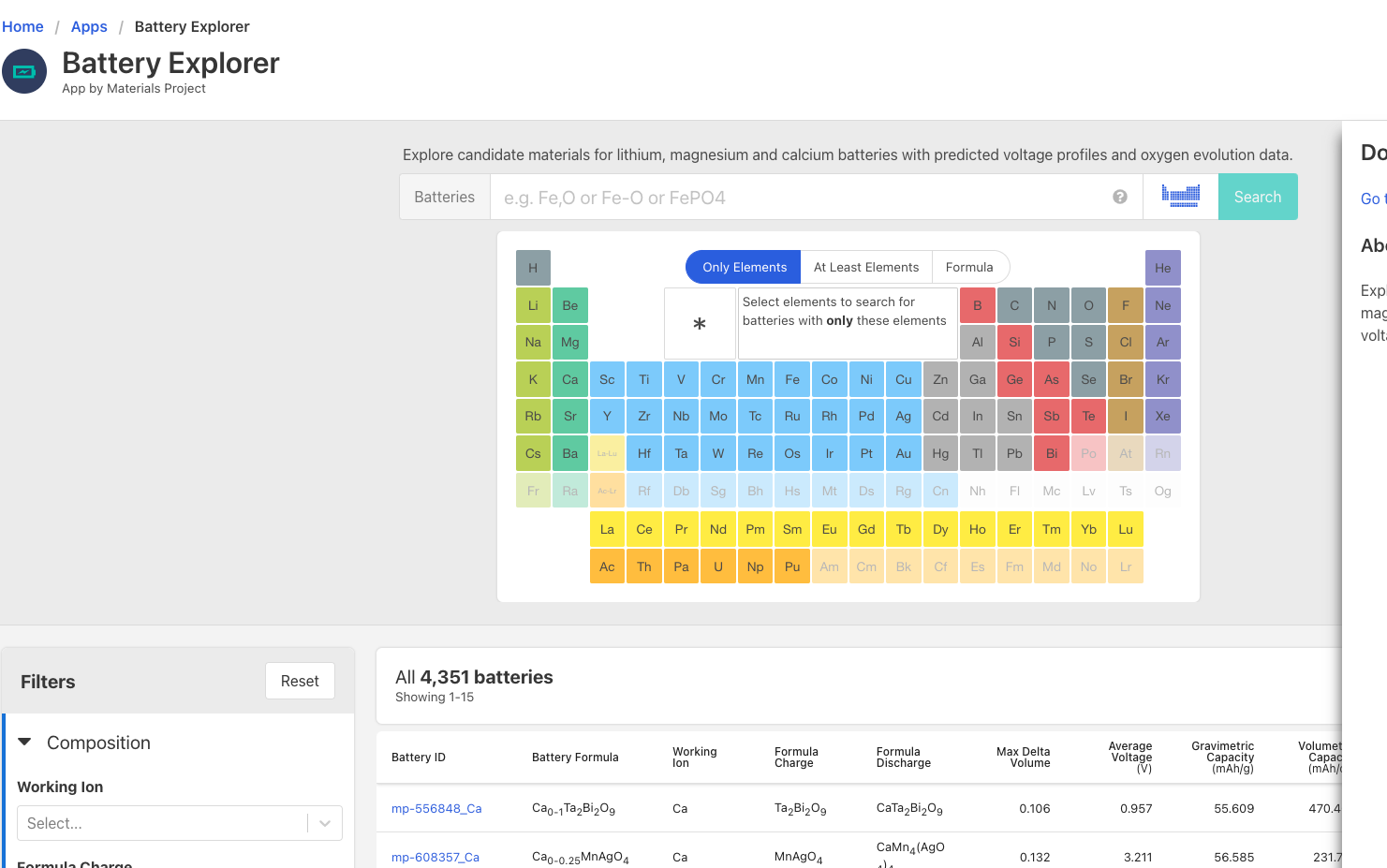
Task: Open the Working Ion select dropdown
Action: click(x=179, y=823)
